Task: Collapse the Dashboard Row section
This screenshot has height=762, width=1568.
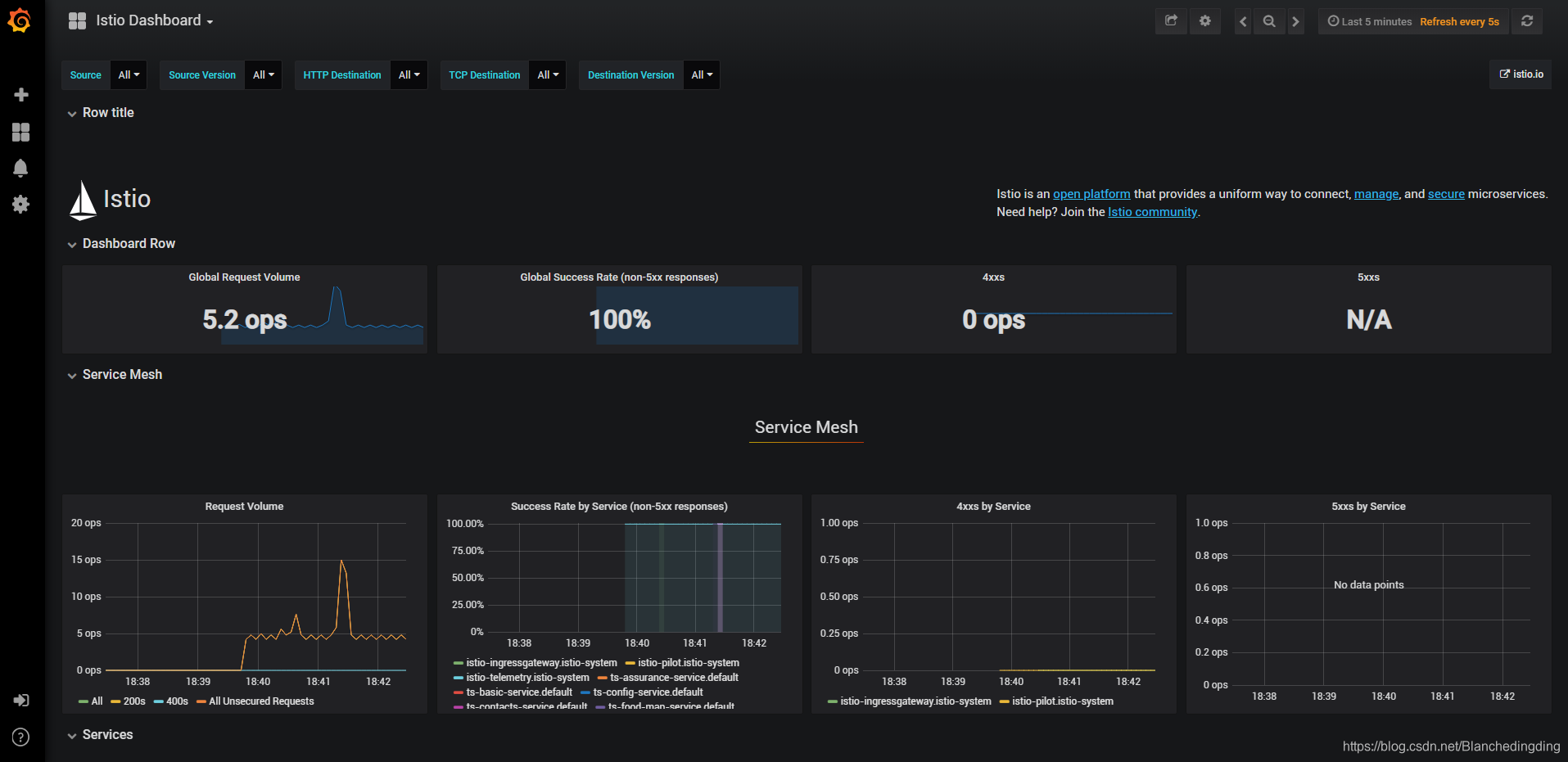Action: 121,244
